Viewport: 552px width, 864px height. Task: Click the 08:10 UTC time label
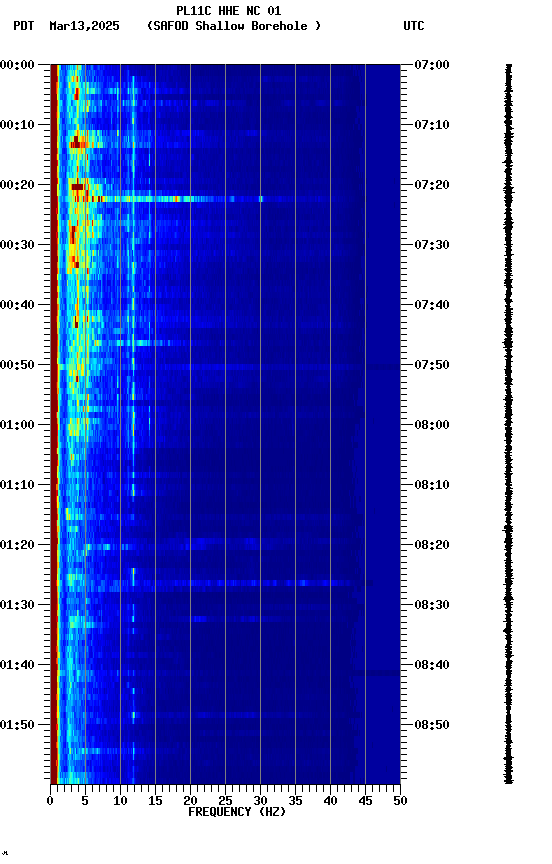tap(432, 485)
